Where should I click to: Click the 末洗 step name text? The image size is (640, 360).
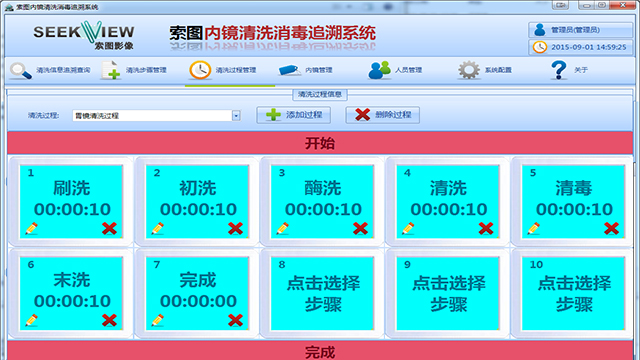(72, 280)
